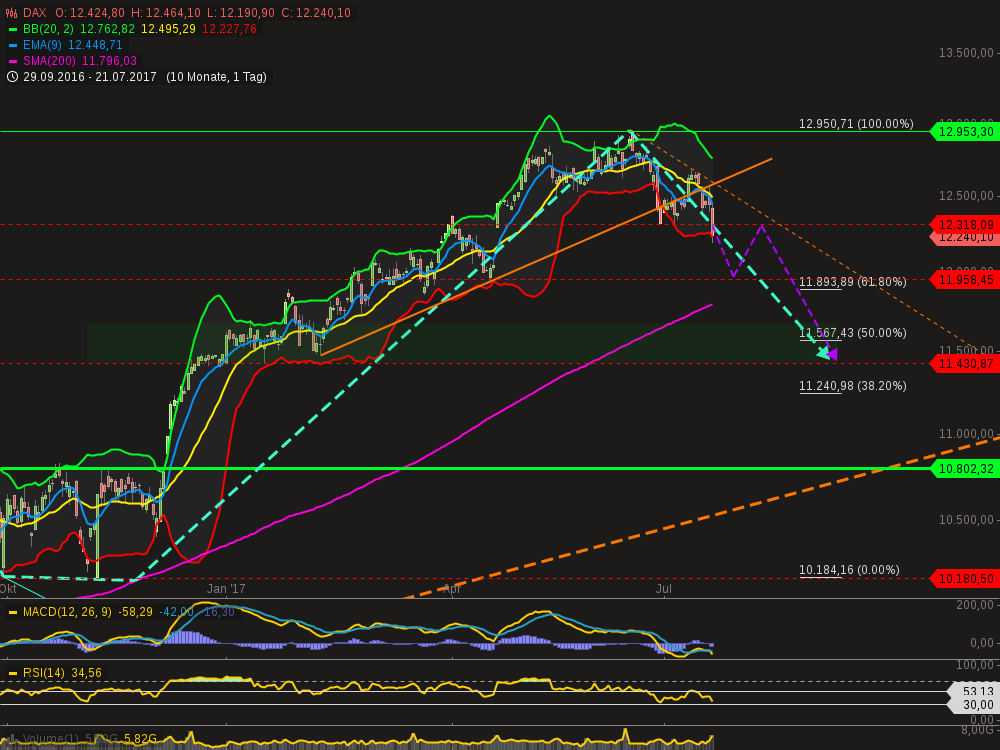
Task: Click the yellow RSI(14) legend marker
Action: pos(13,673)
